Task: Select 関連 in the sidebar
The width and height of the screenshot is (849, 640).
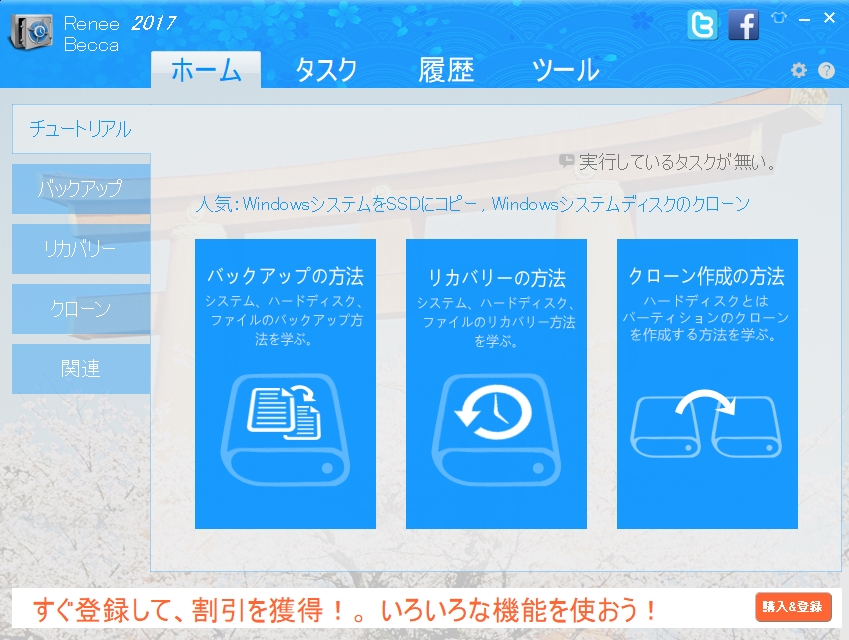Action: (81, 369)
